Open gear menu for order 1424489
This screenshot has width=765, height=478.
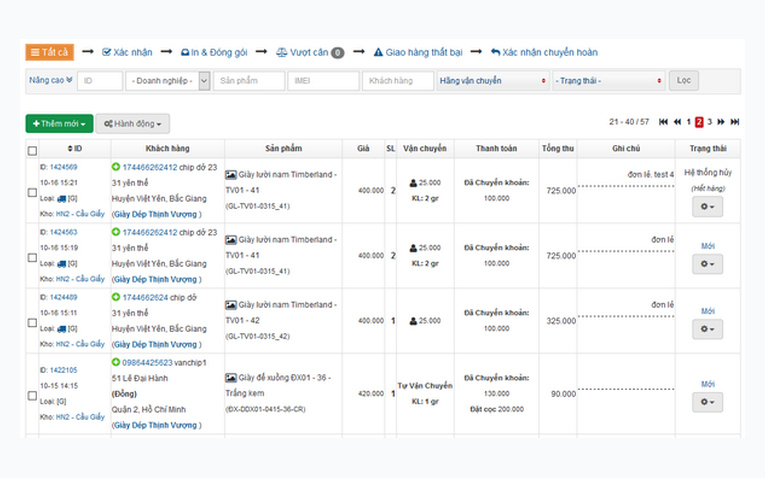[x=707, y=329]
